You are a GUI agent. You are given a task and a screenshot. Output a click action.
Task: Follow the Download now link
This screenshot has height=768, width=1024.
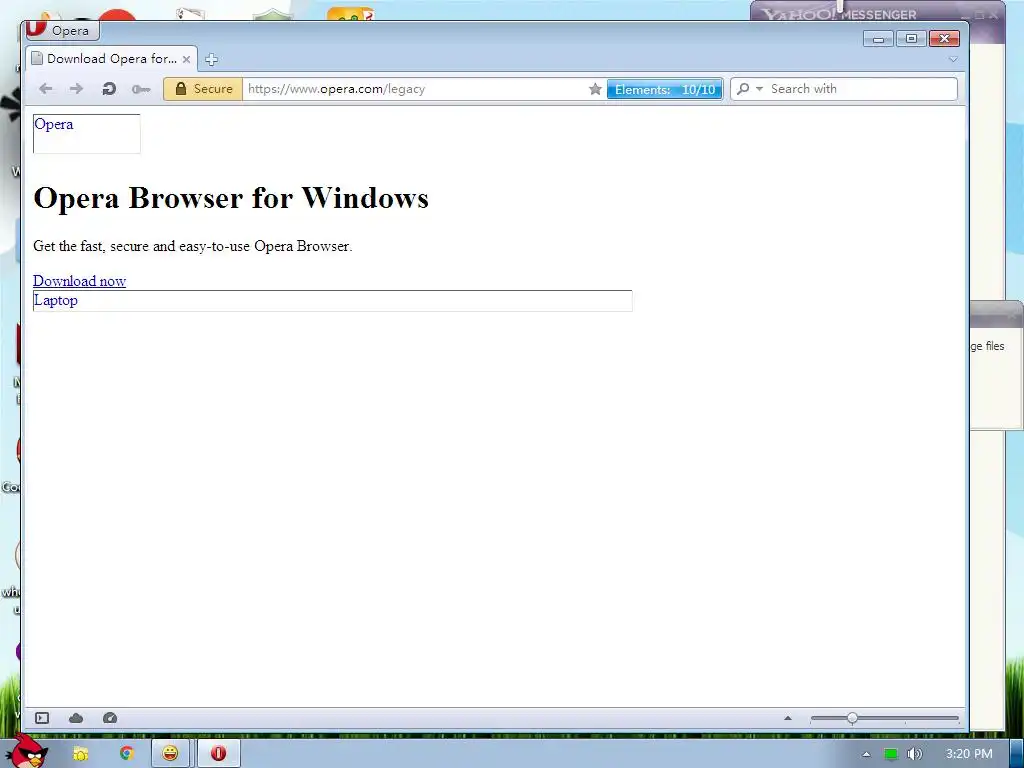80,281
